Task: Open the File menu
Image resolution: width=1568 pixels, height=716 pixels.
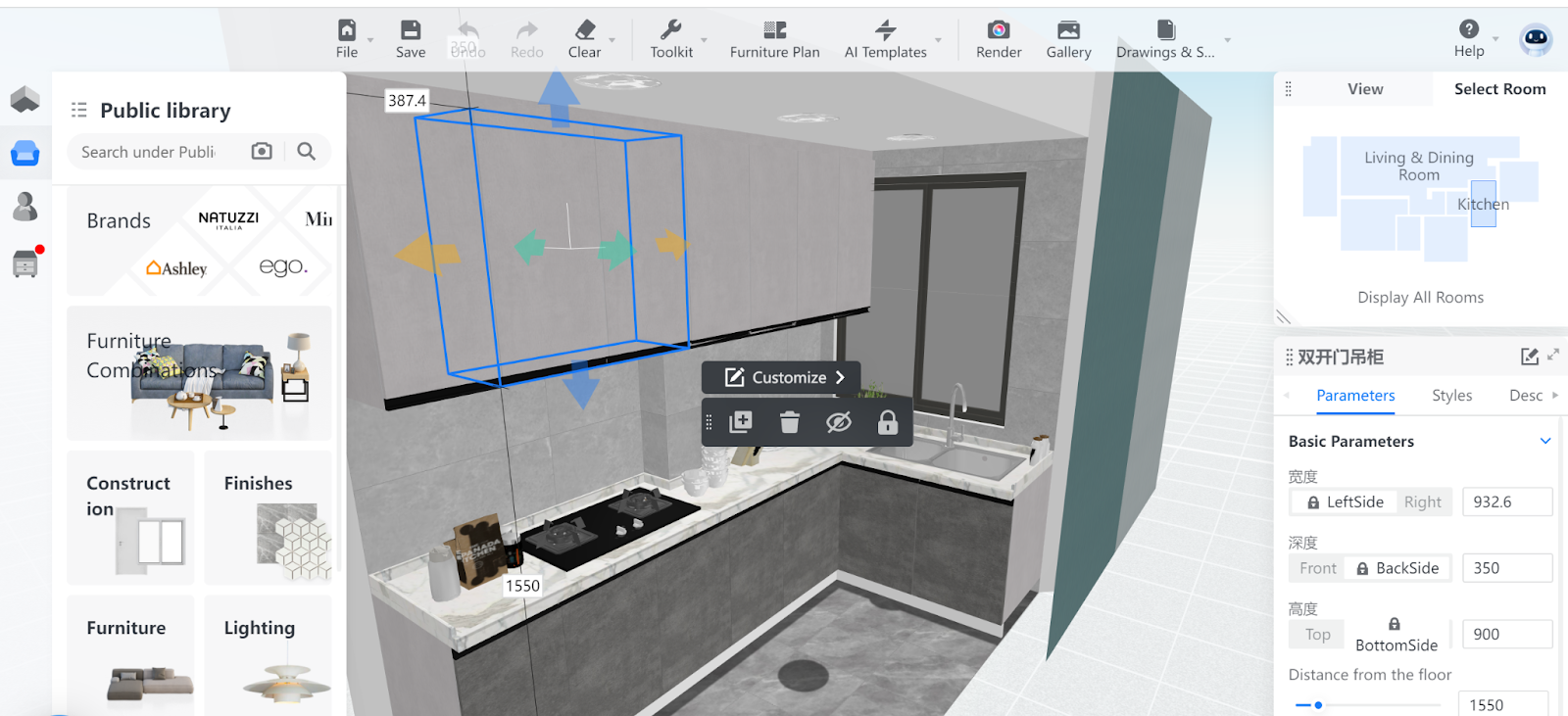Action: tap(347, 39)
